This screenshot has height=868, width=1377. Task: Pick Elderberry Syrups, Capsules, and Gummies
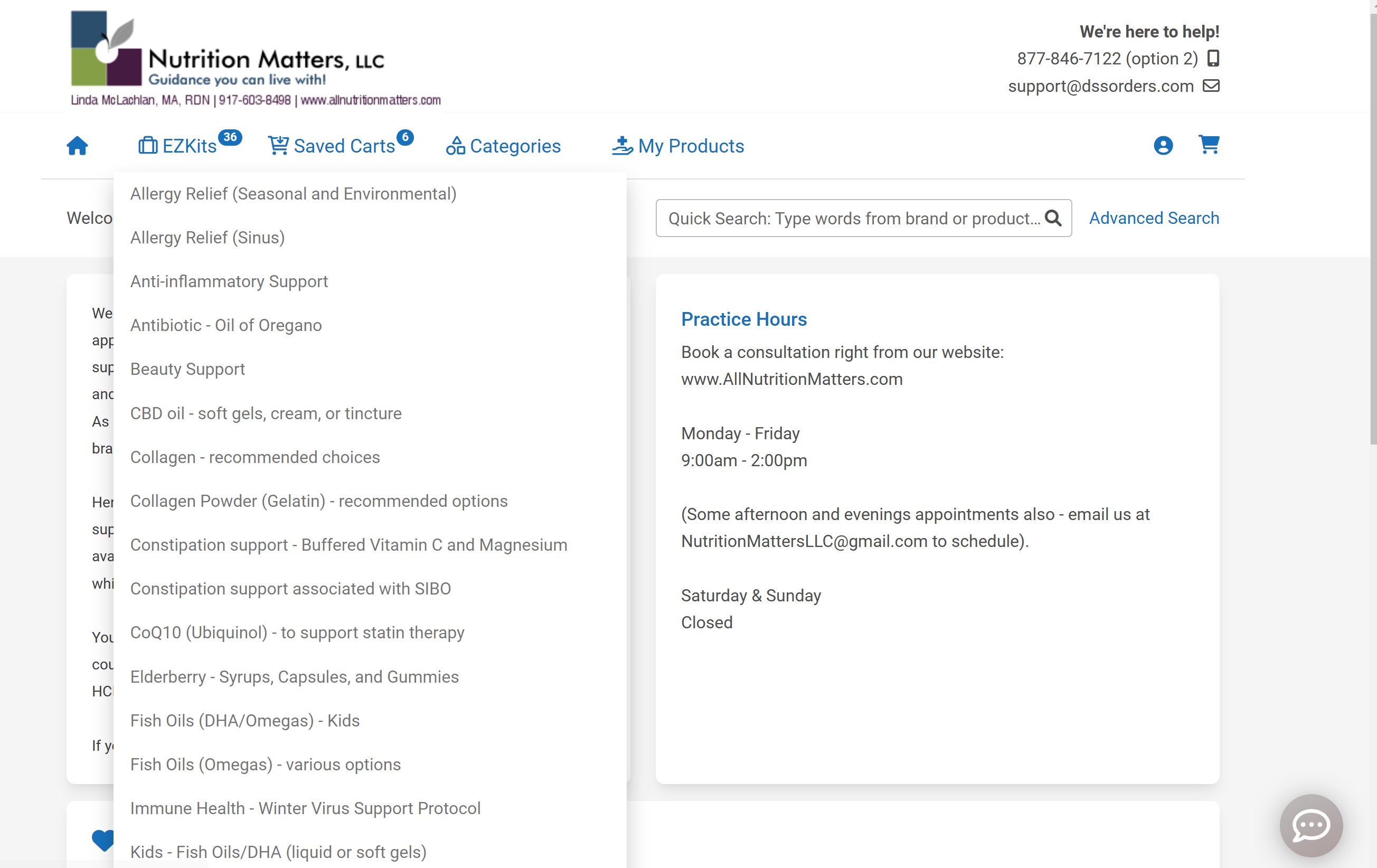click(x=294, y=676)
